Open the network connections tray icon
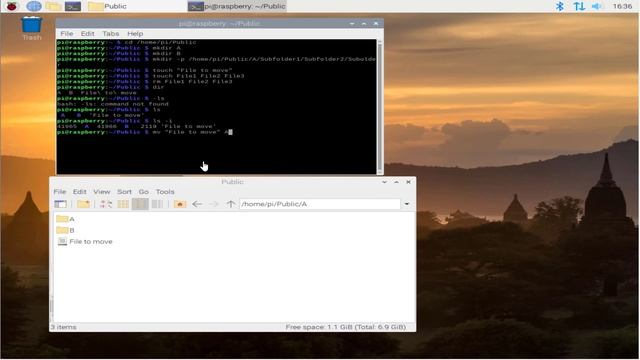 click(x=579, y=6)
